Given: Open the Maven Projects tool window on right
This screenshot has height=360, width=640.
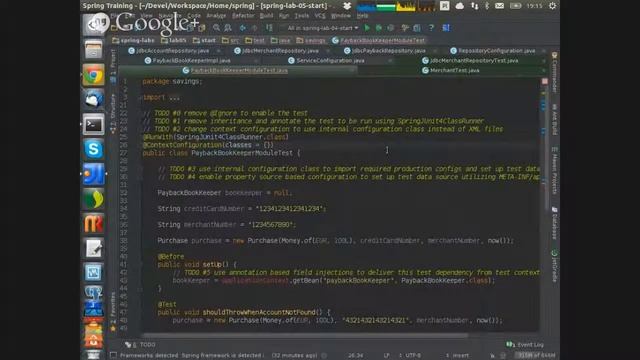Looking at the screenshot, I should tap(554, 170).
